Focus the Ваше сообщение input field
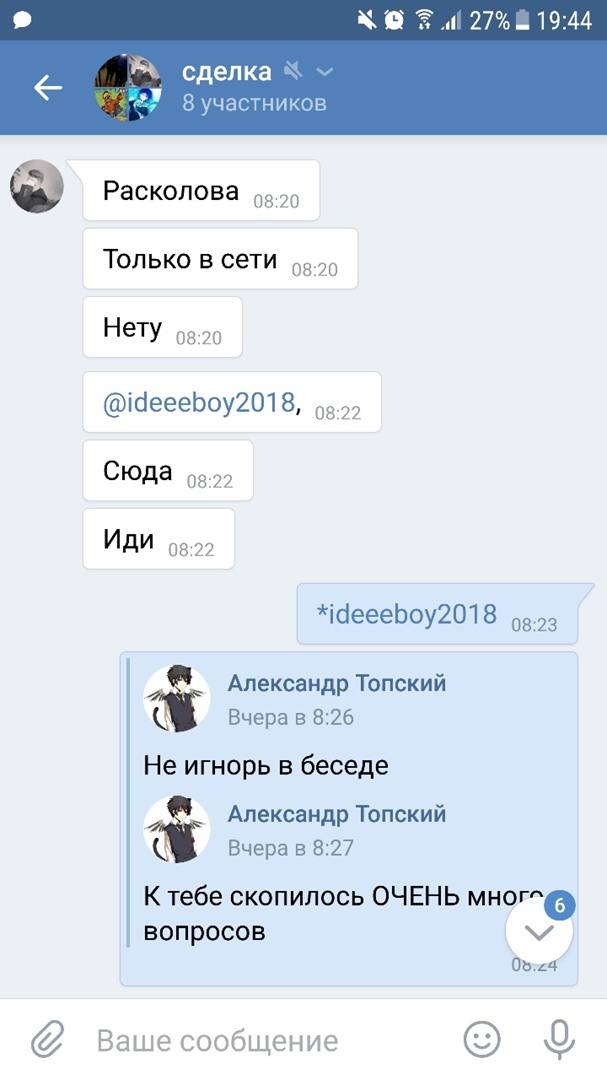 265,1040
